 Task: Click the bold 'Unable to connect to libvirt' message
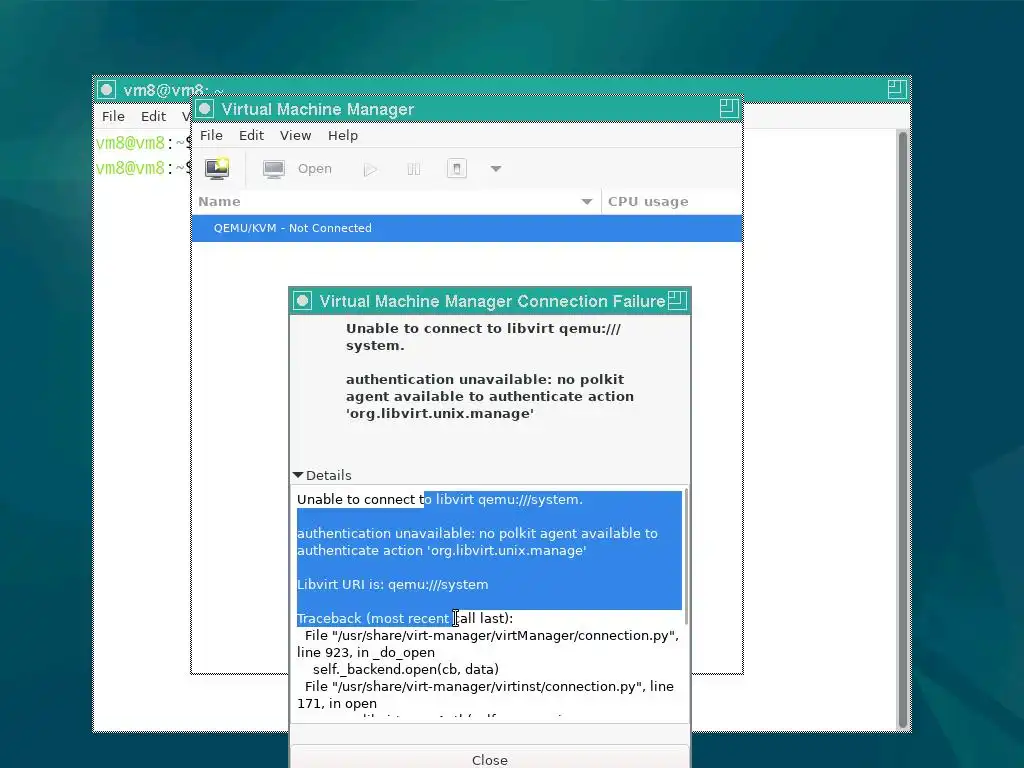(x=483, y=337)
